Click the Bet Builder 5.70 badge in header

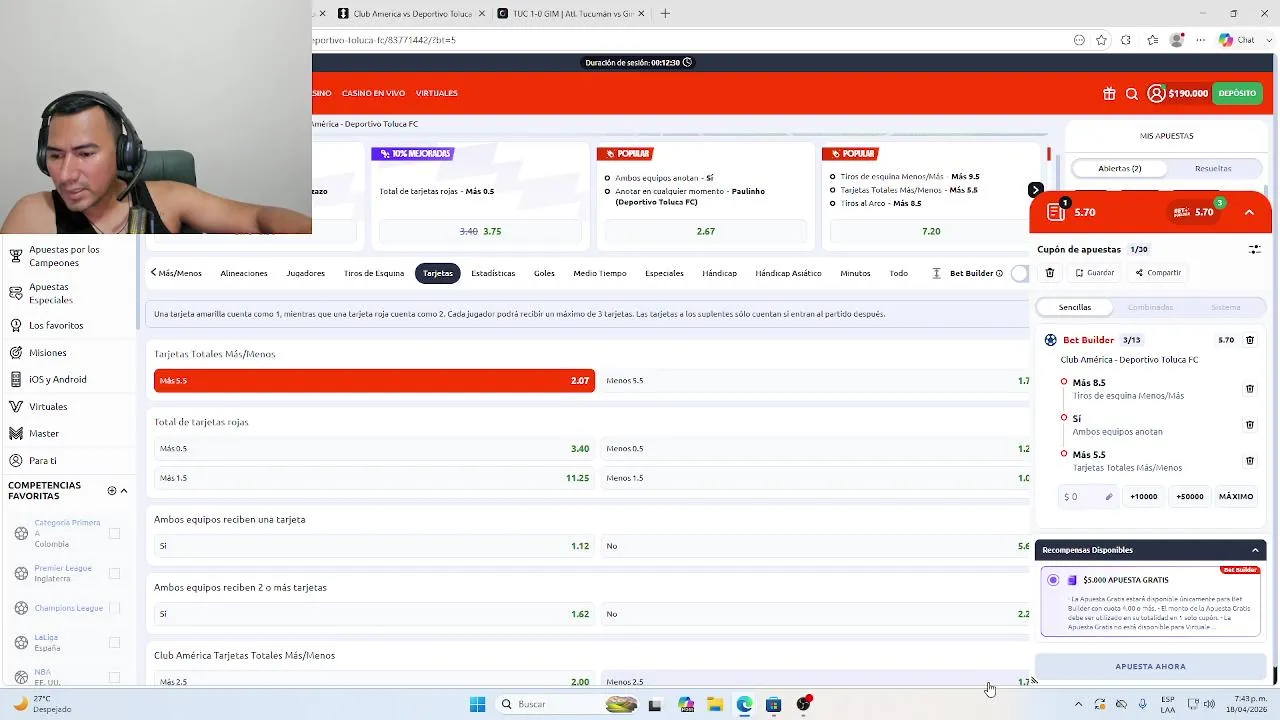click(1193, 212)
